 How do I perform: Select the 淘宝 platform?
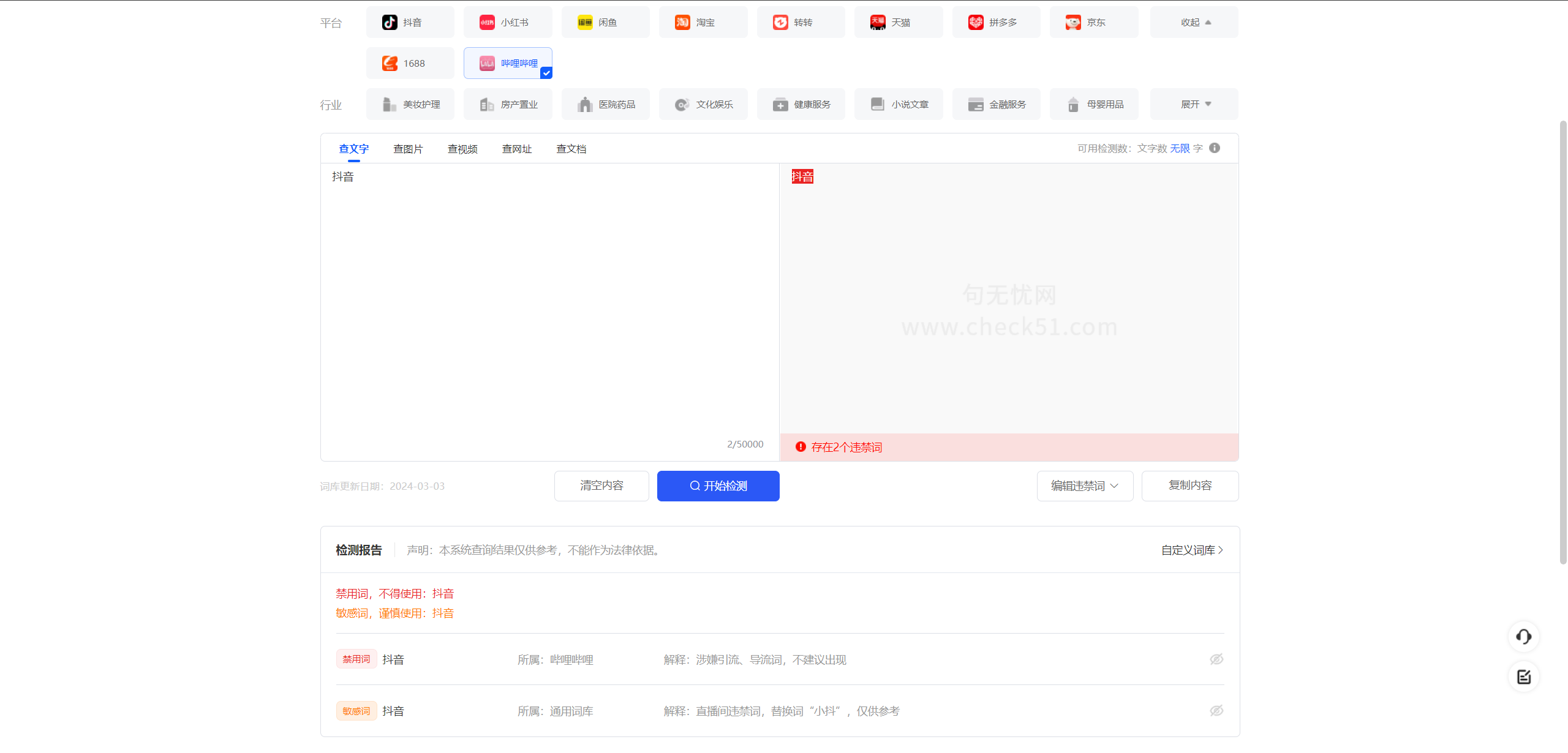tap(703, 23)
